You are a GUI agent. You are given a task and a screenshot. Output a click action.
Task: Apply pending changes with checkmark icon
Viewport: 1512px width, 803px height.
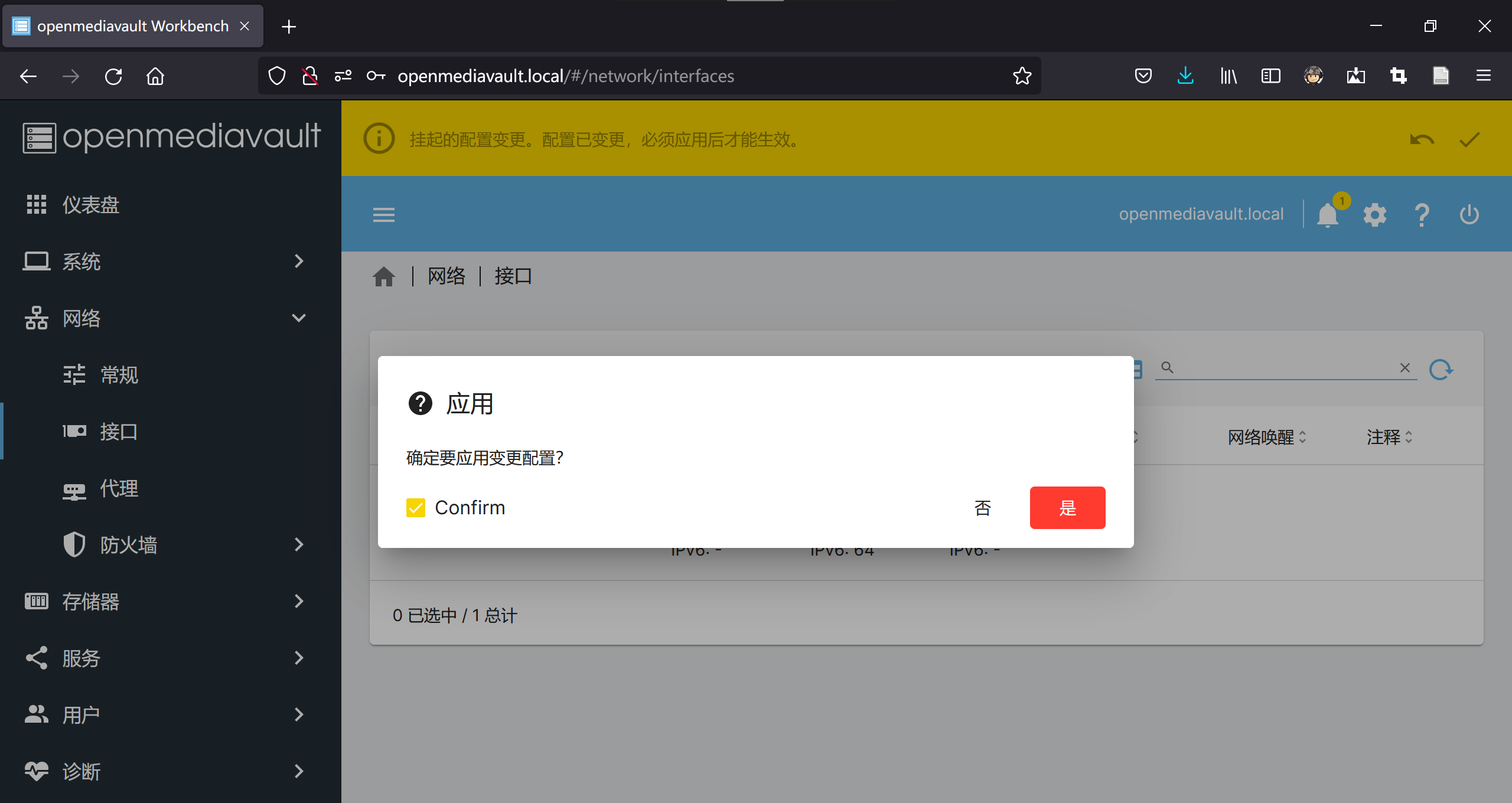click(1469, 140)
